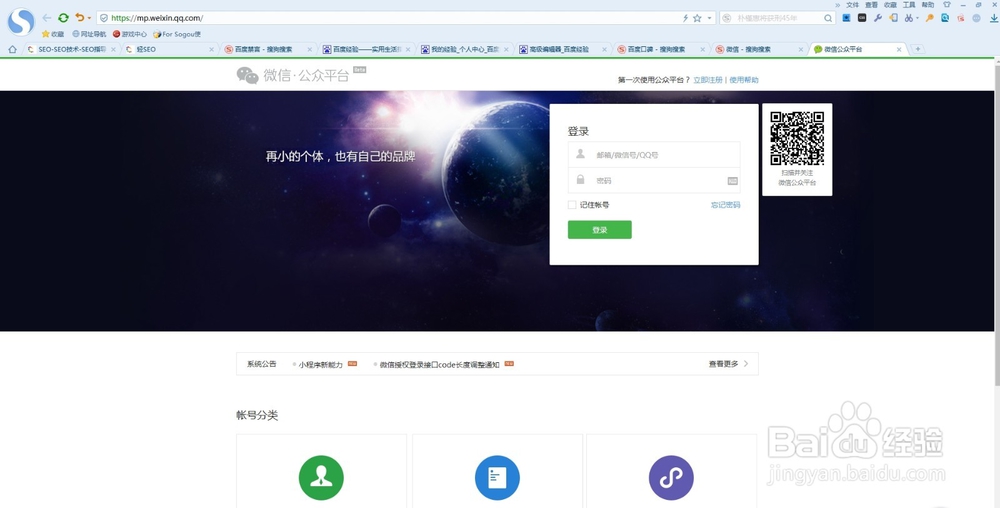
Task: Tick the 记住帐号 checkbox
Action: (571, 205)
